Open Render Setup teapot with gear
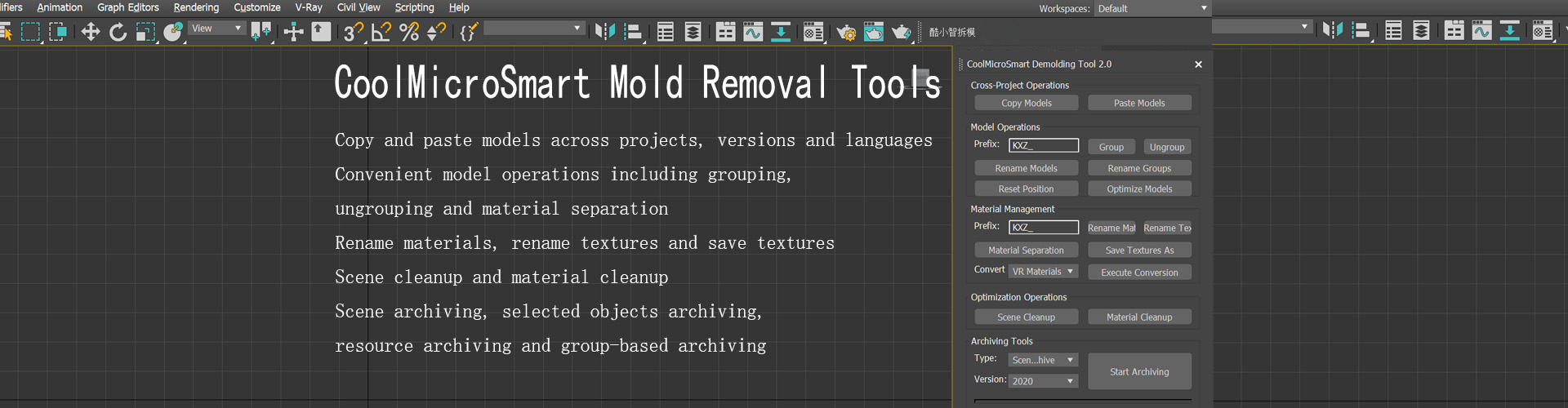This screenshot has width=1568, height=408. tap(846, 32)
